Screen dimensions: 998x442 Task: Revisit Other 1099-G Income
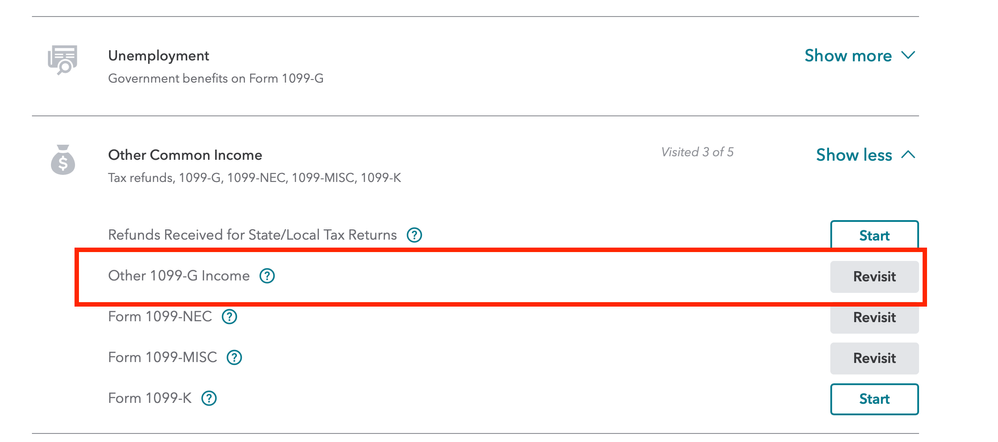(x=874, y=276)
